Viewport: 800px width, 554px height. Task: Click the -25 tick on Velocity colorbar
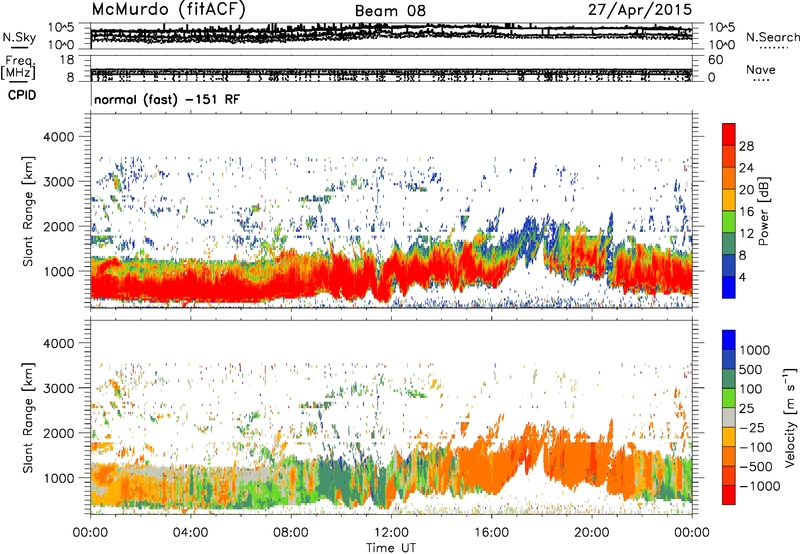coord(755,427)
